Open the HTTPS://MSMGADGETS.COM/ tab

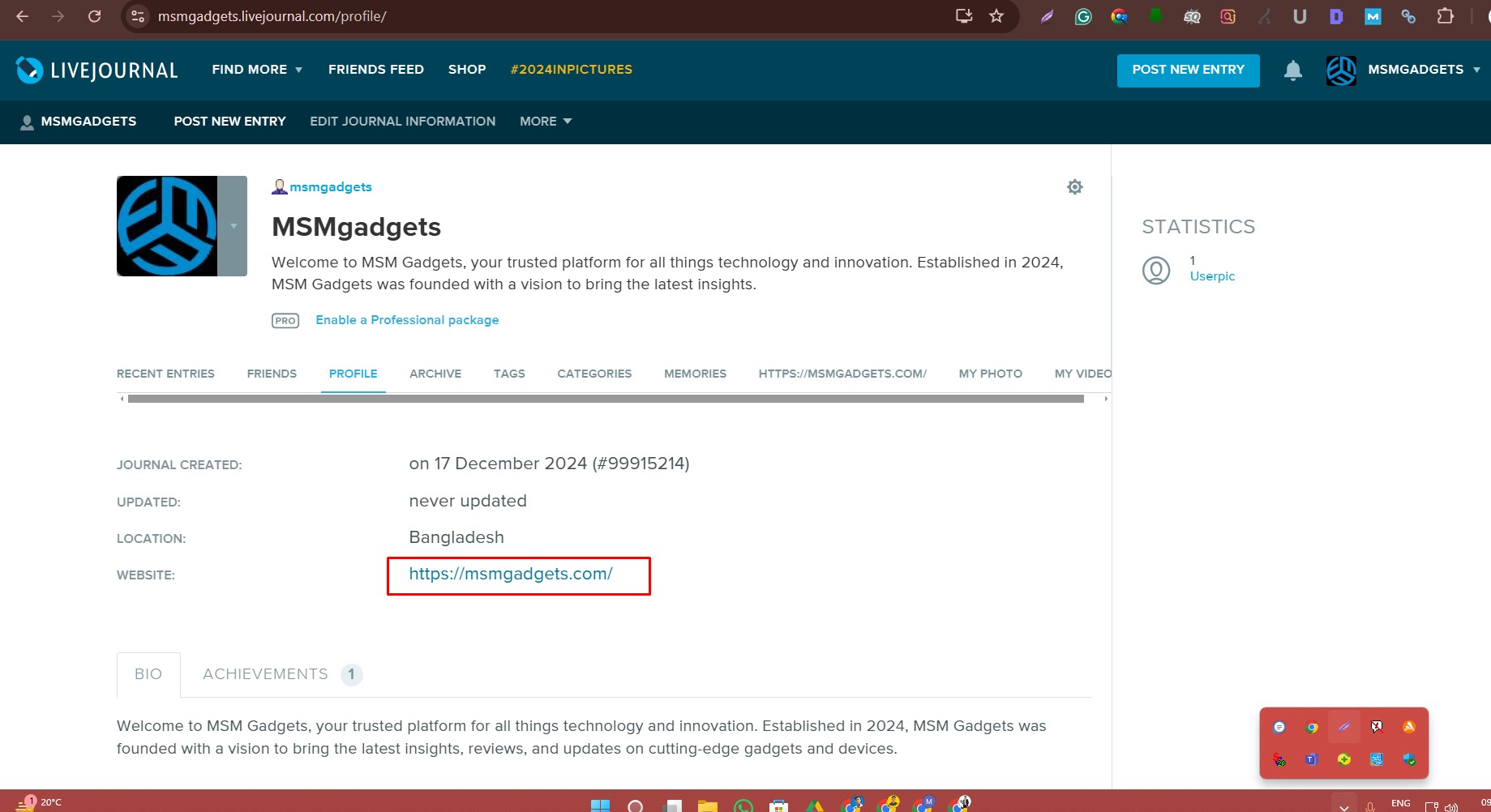coord(842,374)
